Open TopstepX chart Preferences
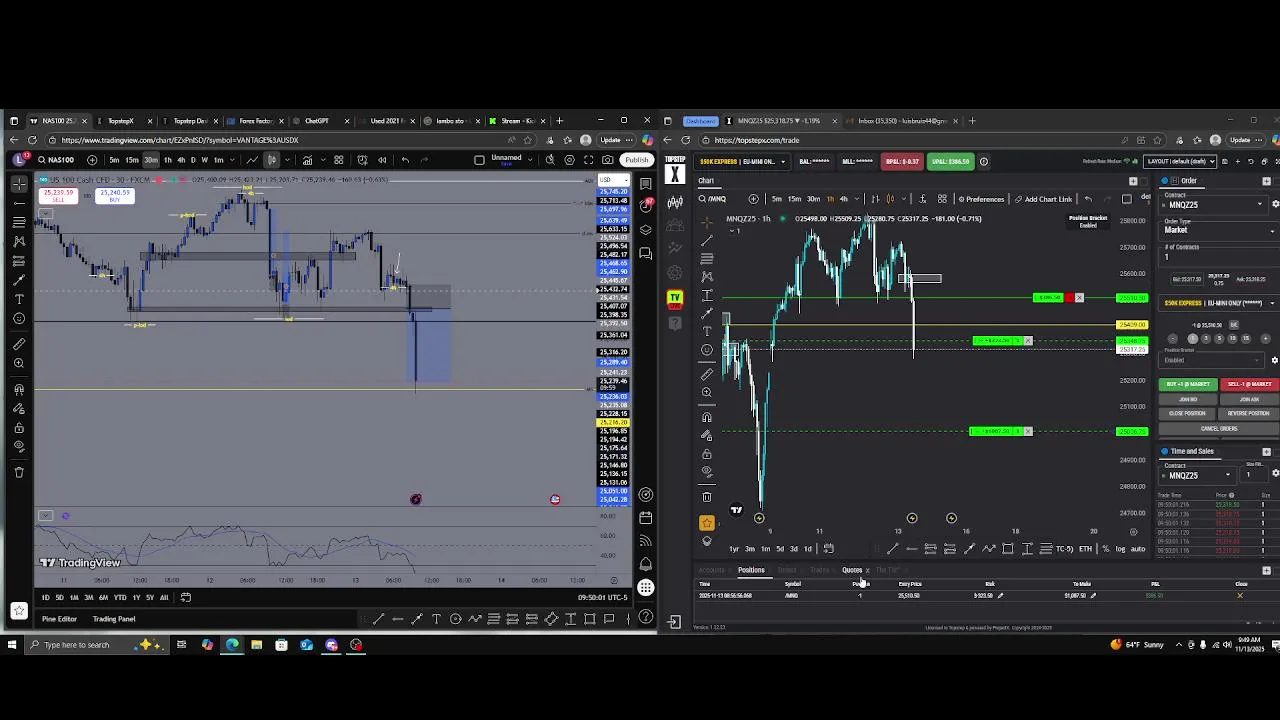1280x720 pixels. point(981,198)
